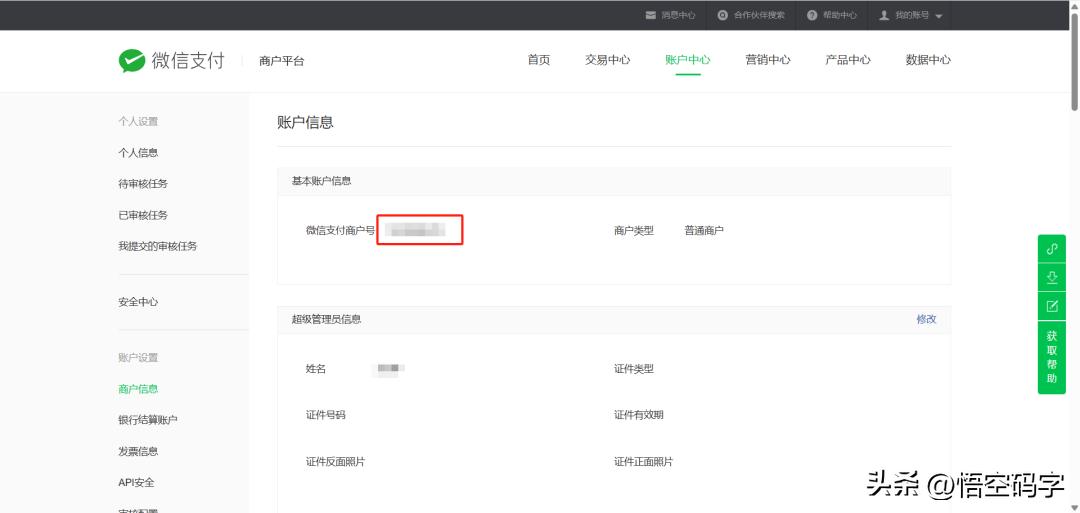Click the user avatar icon beside 我的账号

(x=884, y=15)
